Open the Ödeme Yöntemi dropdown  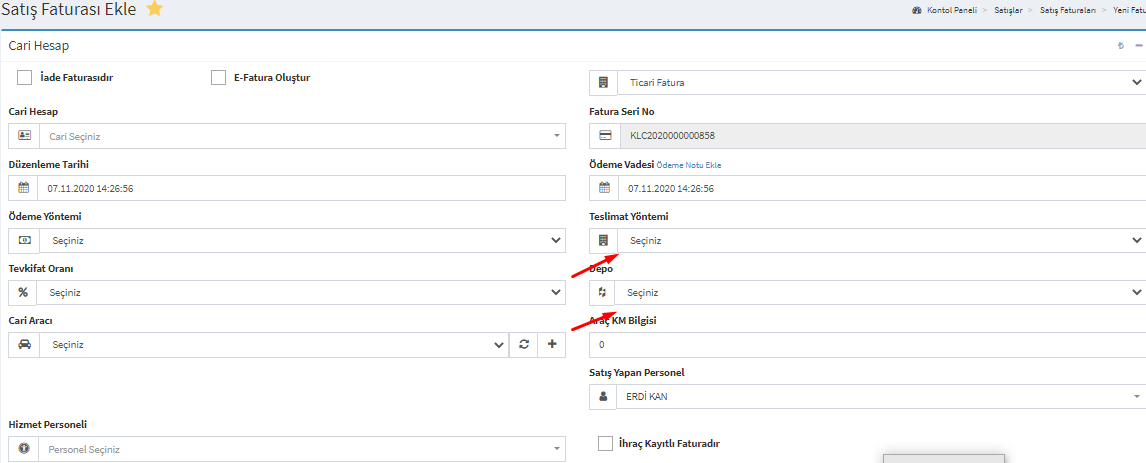point(300,240)
